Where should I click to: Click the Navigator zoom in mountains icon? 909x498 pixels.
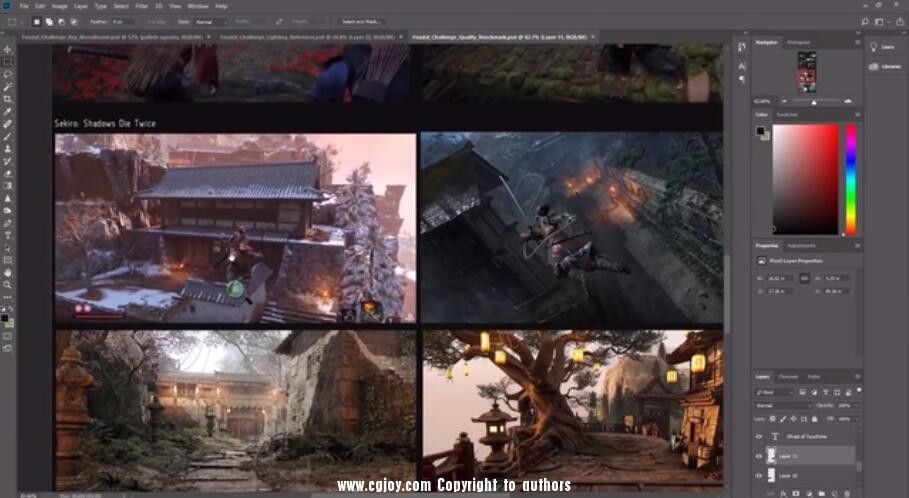point(848,101)
